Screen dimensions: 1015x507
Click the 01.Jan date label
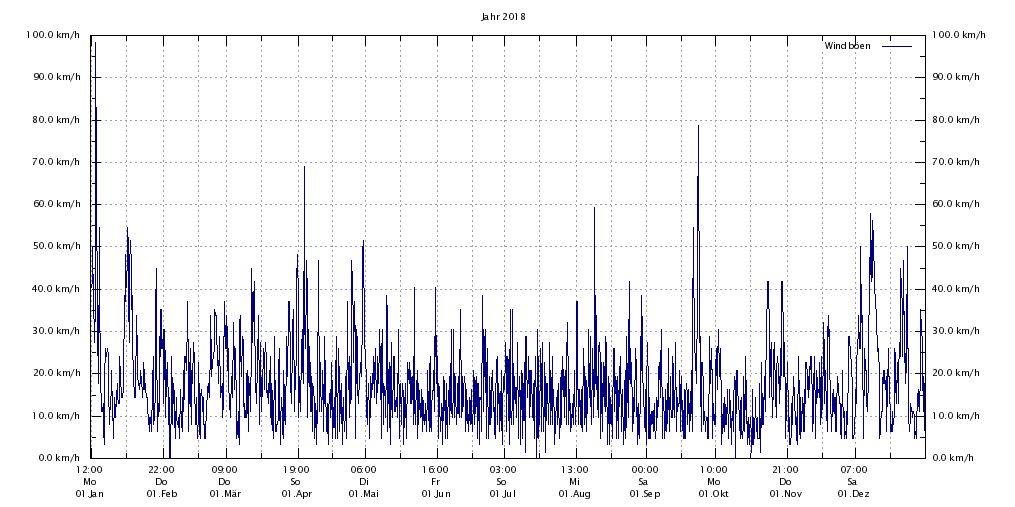point(89,494)
